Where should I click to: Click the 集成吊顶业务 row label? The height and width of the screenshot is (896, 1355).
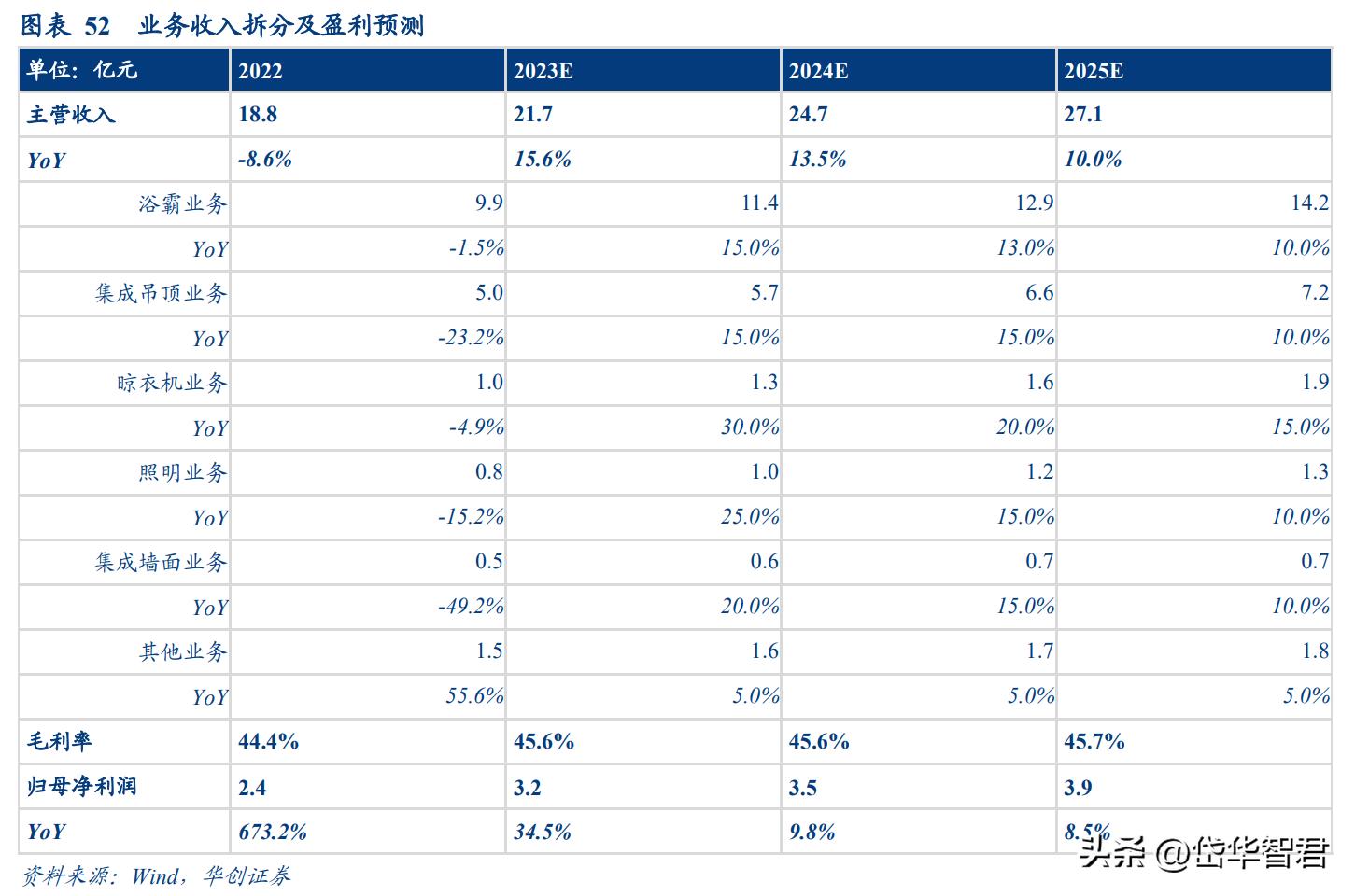(161, 293)
